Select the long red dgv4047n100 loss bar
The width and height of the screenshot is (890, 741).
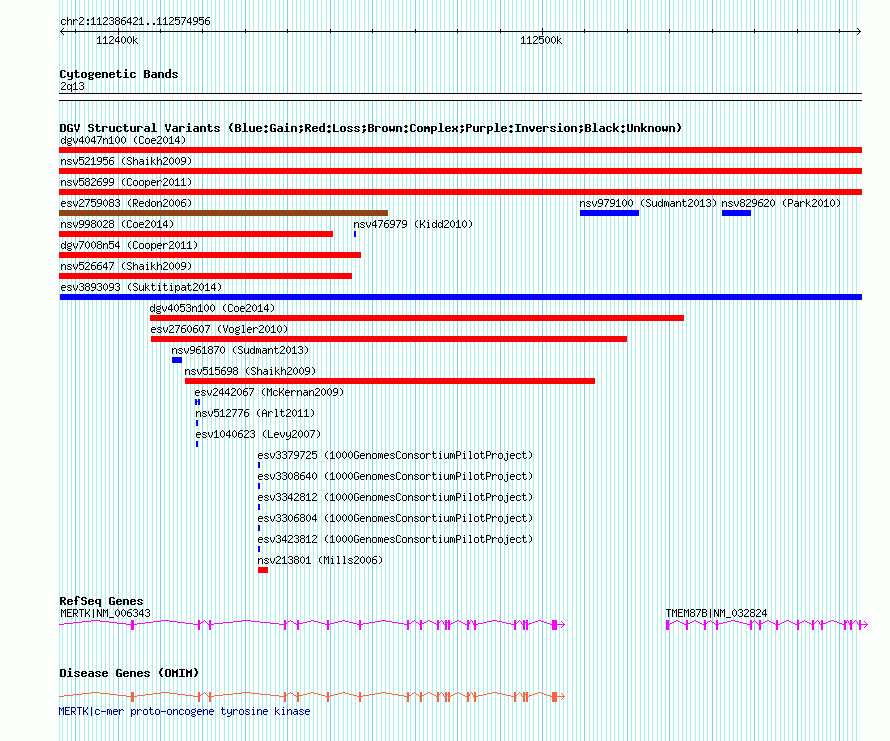click(x=460, y=150)
